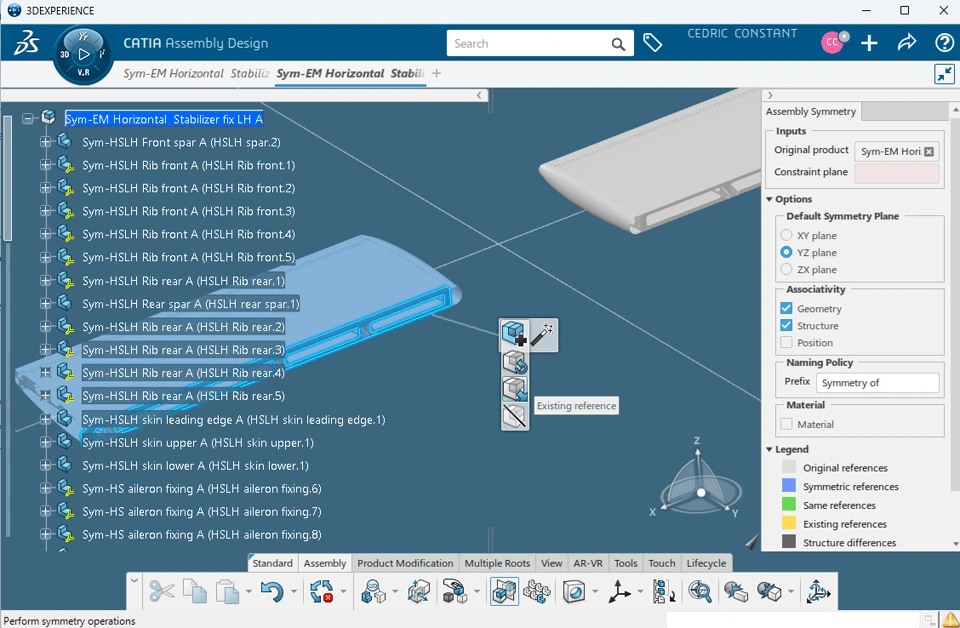Screen dimensions: 960x628
Task: Click the Copy icon in bottom toolbar
Action: point(195,592)
